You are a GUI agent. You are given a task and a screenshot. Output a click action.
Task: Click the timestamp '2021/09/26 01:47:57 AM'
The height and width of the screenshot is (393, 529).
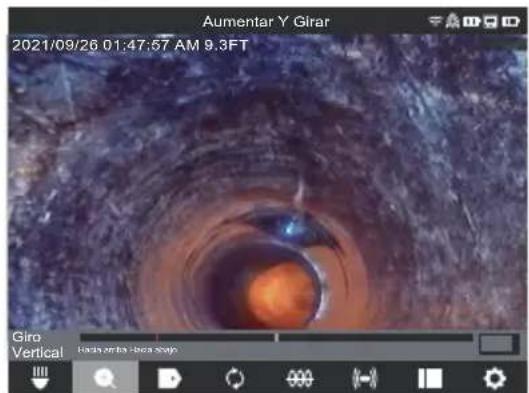(x=106, y=45)
